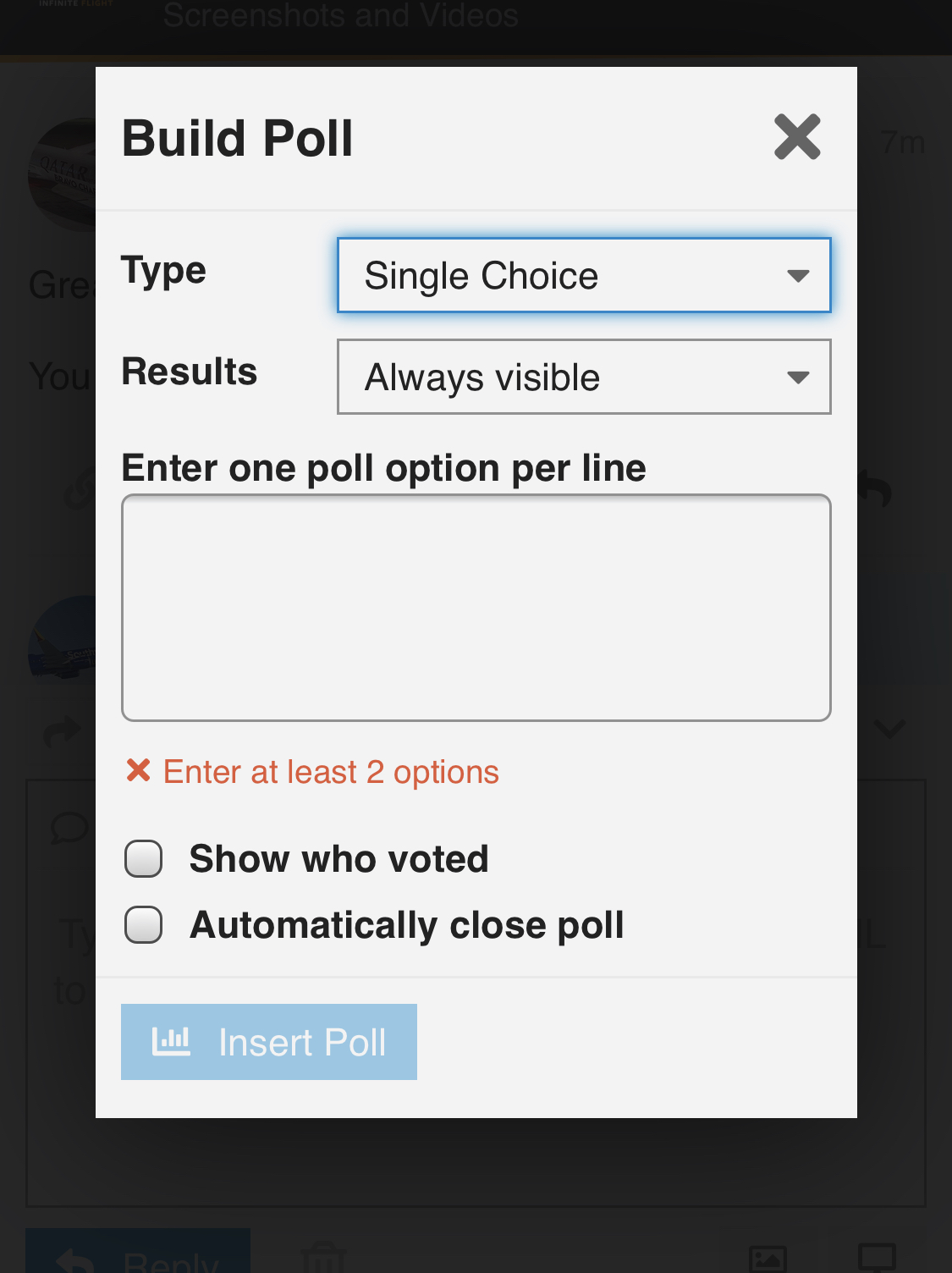
Task: Click the speech bubble icon in composer
Action: point(69,828)
